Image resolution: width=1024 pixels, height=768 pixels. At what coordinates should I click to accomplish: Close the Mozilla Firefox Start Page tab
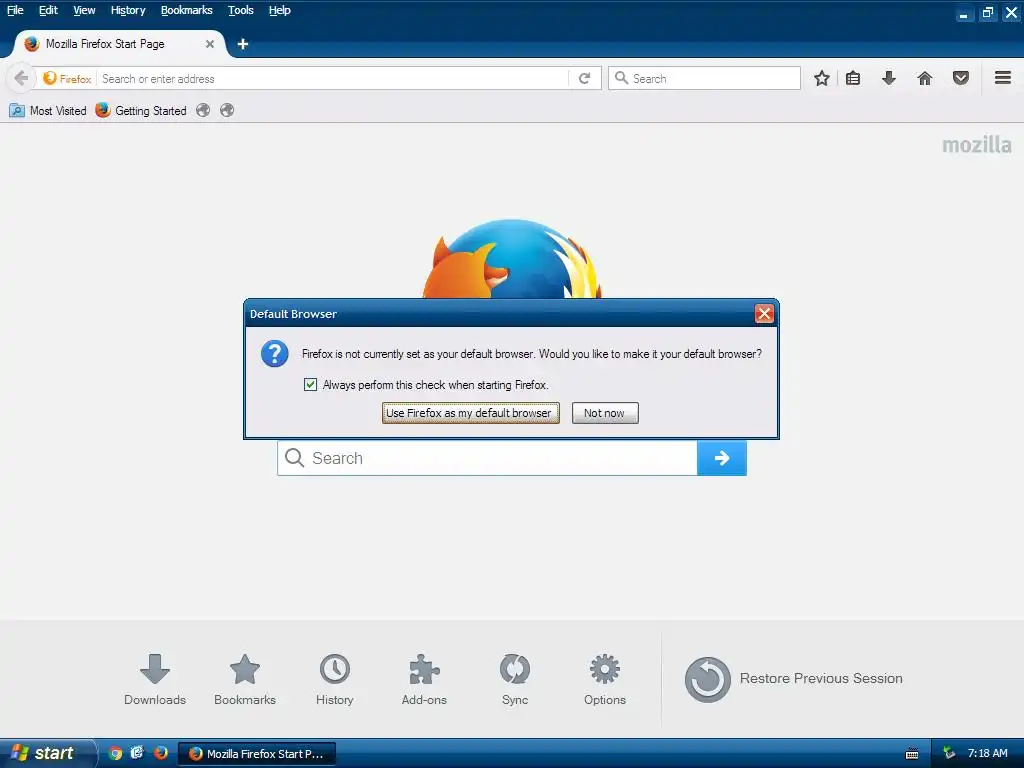(x=210, y=44)
